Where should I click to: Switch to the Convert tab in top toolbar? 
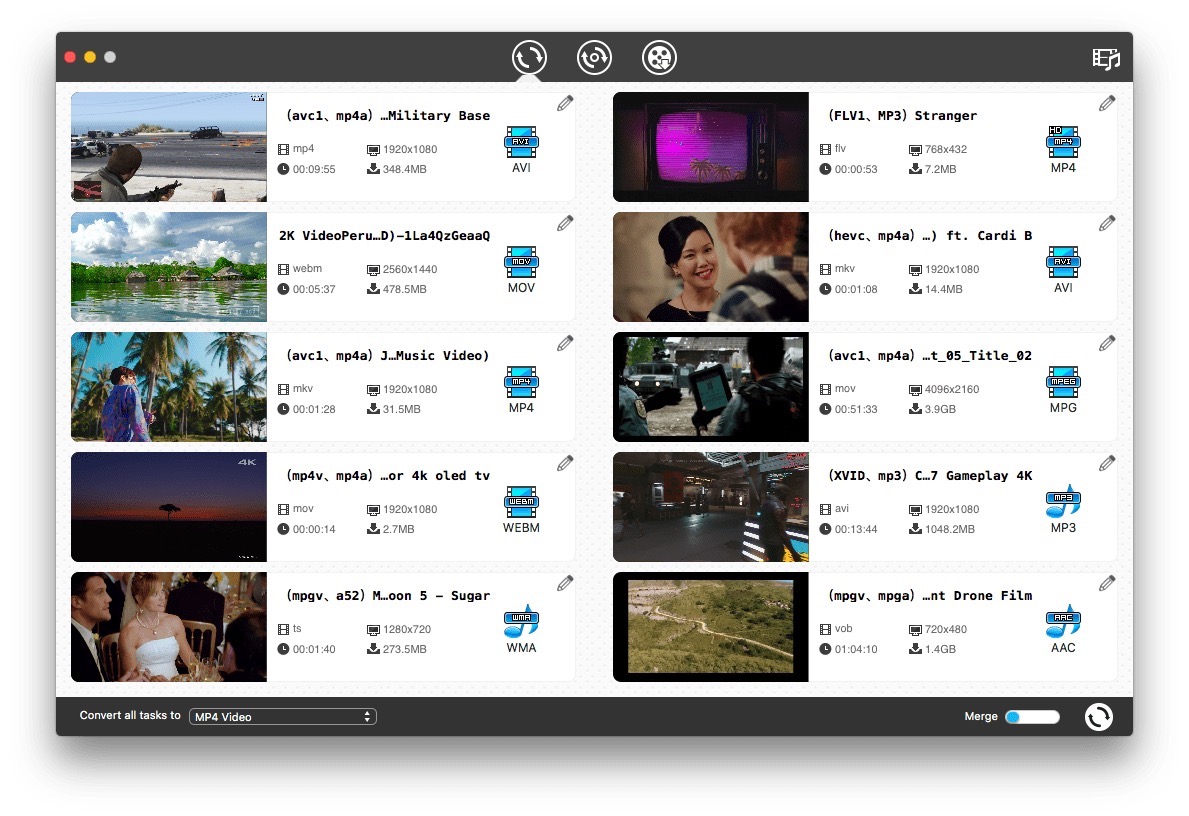tap(529, 57)
